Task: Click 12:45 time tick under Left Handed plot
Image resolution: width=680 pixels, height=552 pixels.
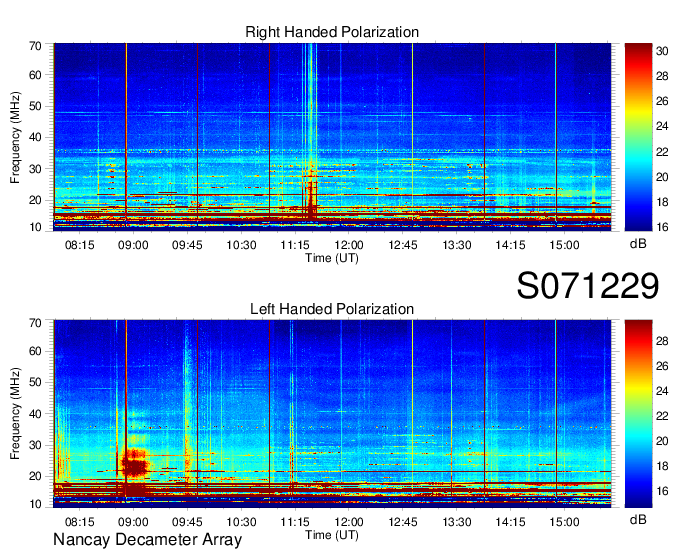Action: point(403,522)
